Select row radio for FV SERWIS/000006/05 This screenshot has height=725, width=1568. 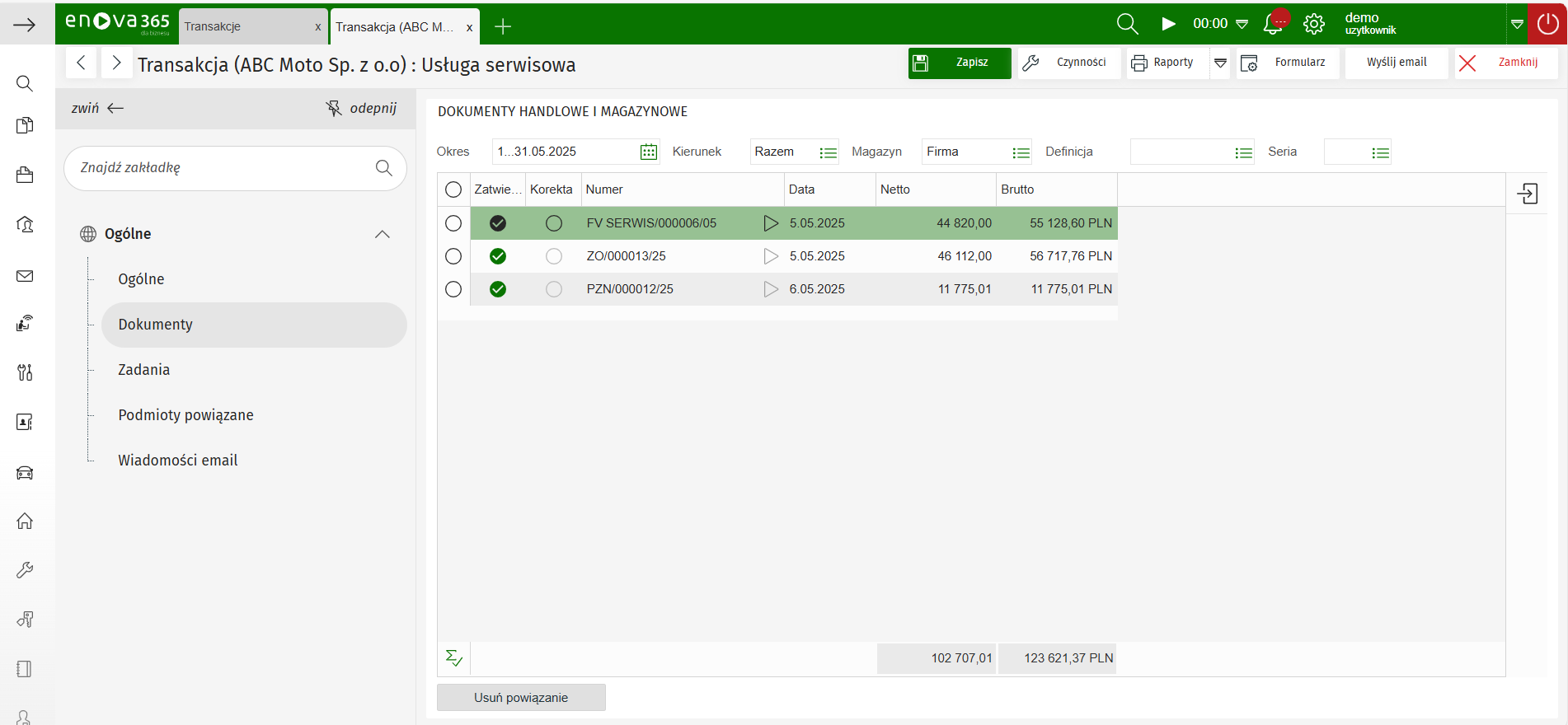[x=453, y=223]
